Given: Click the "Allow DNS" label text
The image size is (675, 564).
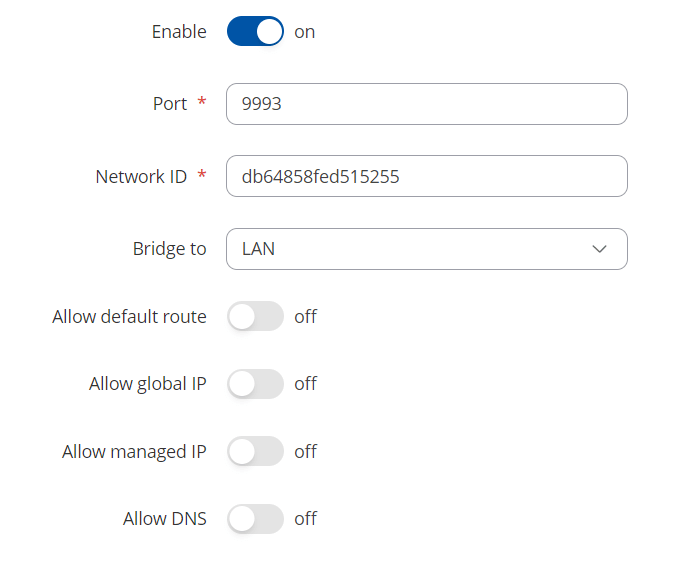Looking at the screenshot, I should pyautogui.click(x=164, y=519).
